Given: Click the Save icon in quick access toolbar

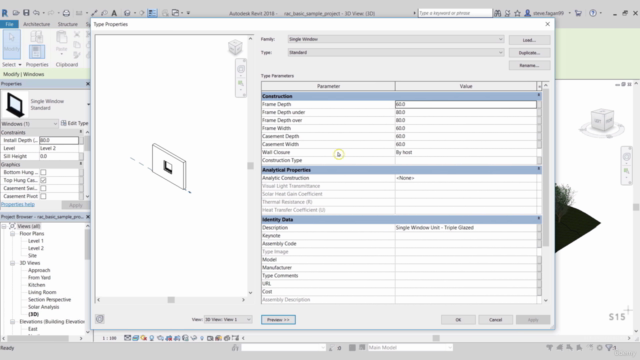Looking at the screenshot, I should tap(26, 13).
